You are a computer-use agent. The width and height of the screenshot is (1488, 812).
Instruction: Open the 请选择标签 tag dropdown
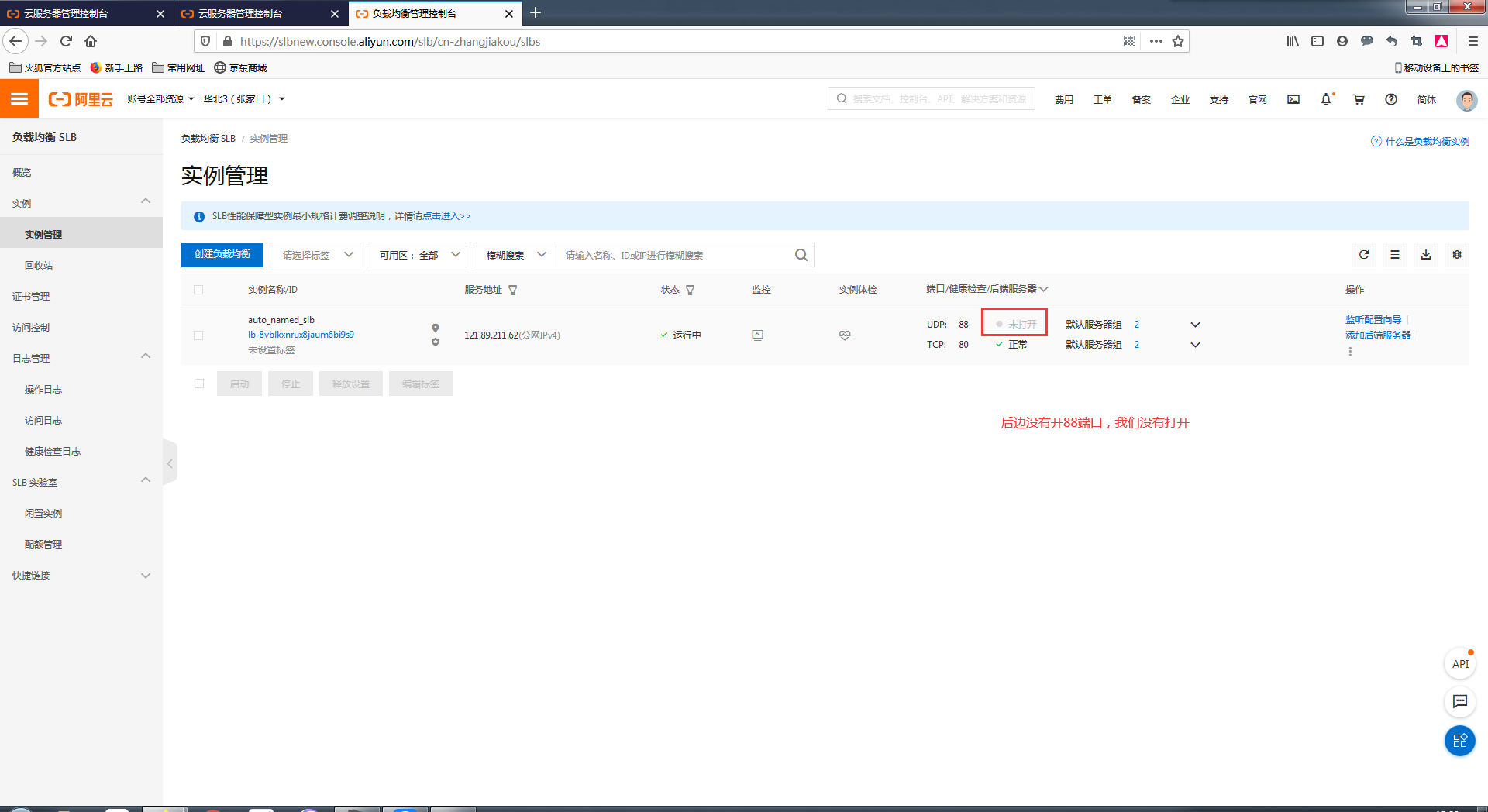315,255
